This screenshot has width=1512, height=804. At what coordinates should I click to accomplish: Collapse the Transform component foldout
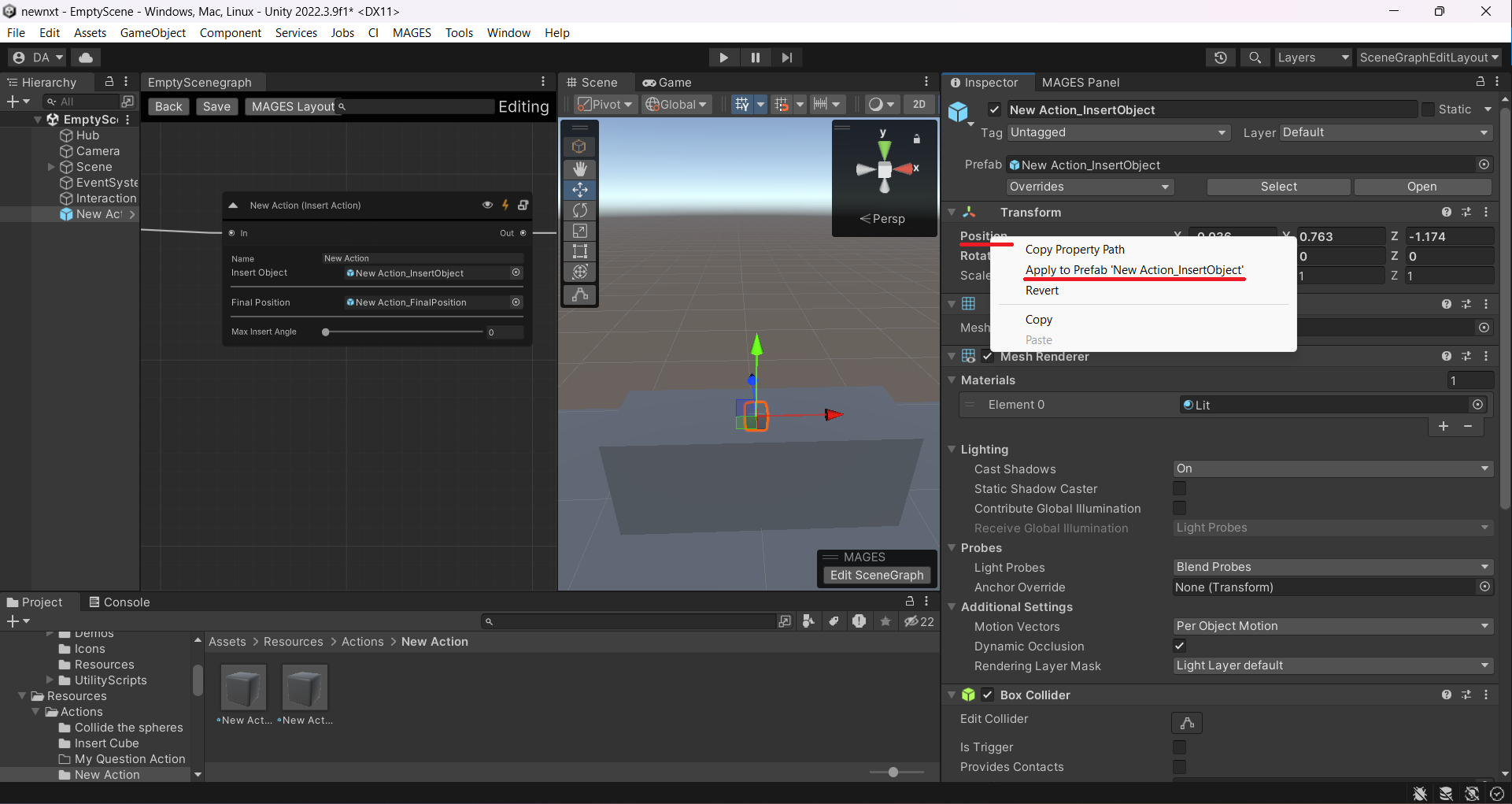click(x=952, y=212)
